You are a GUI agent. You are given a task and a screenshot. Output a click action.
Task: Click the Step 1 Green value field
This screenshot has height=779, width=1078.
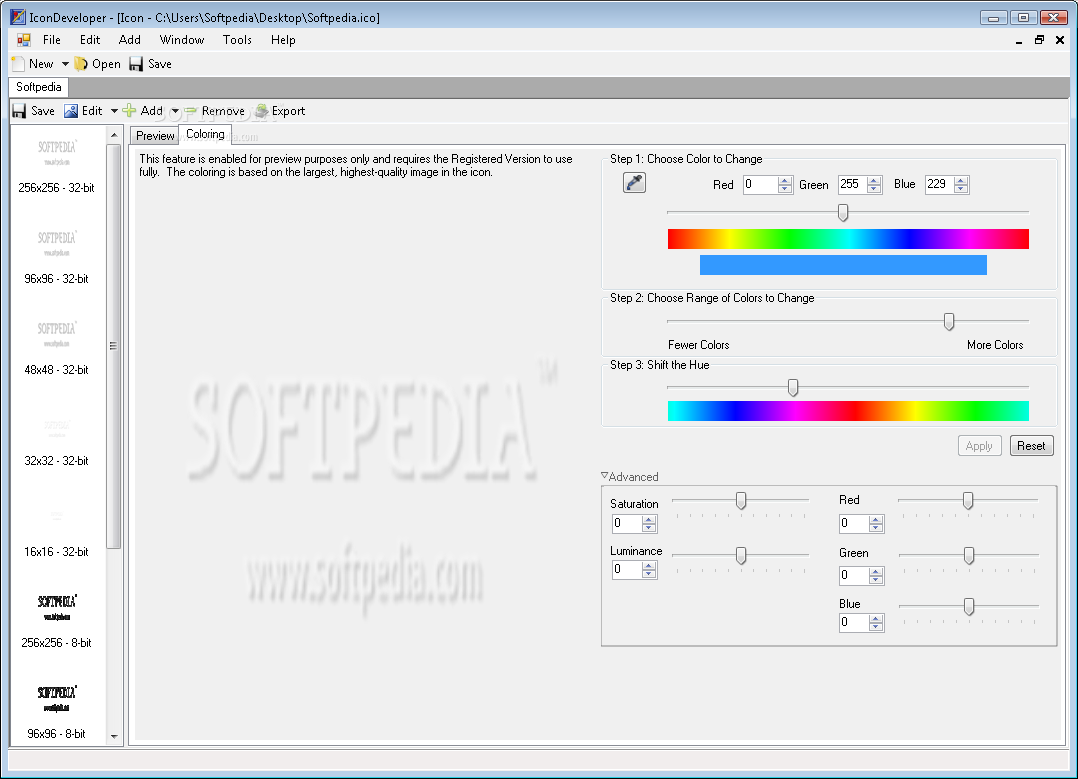[852, 184]
